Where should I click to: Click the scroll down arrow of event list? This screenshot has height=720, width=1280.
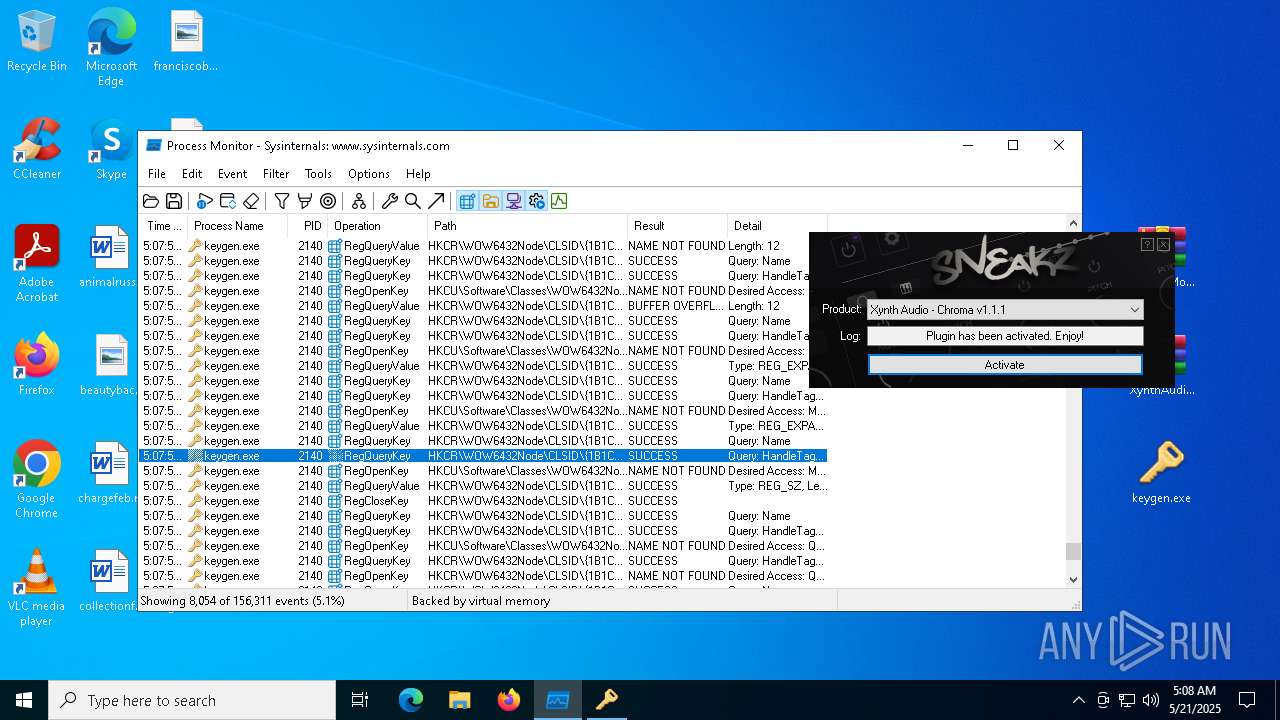1073,579
